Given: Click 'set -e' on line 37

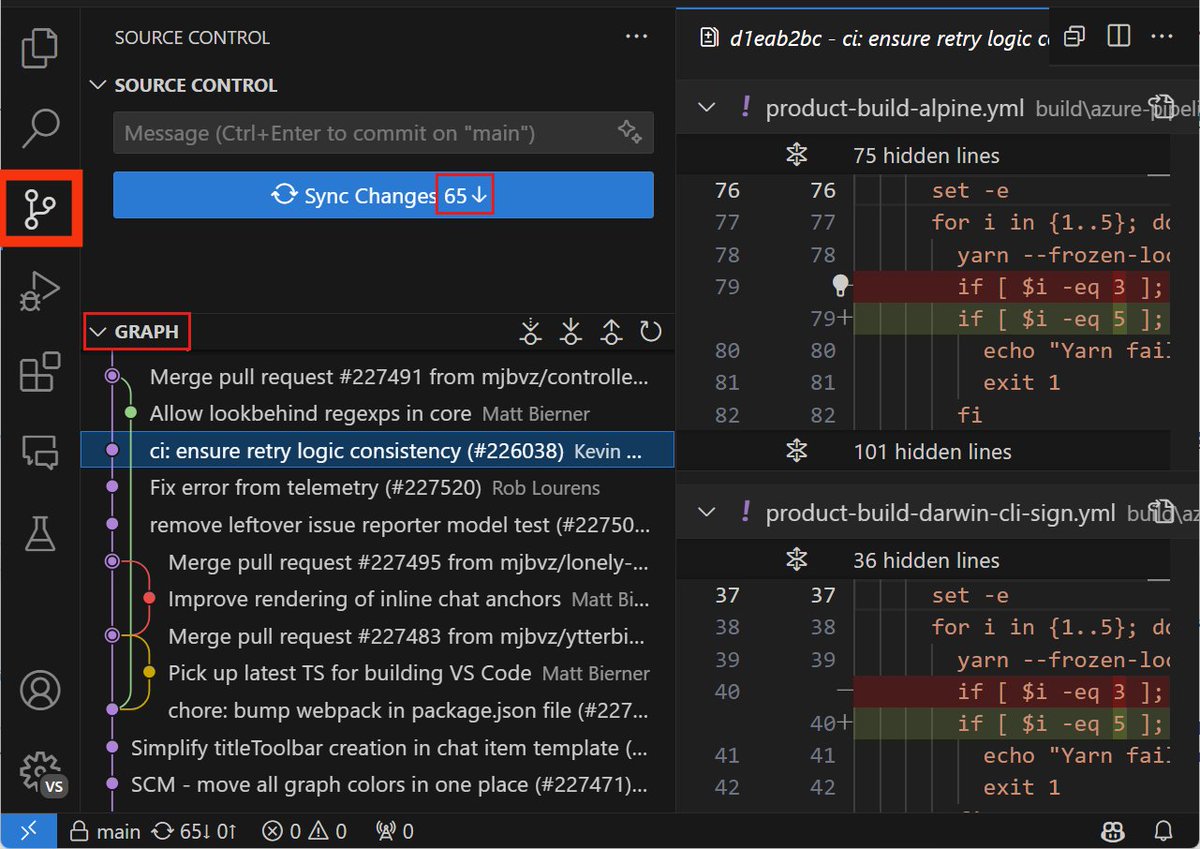Looking at the screenshot, I should (971, 596).
